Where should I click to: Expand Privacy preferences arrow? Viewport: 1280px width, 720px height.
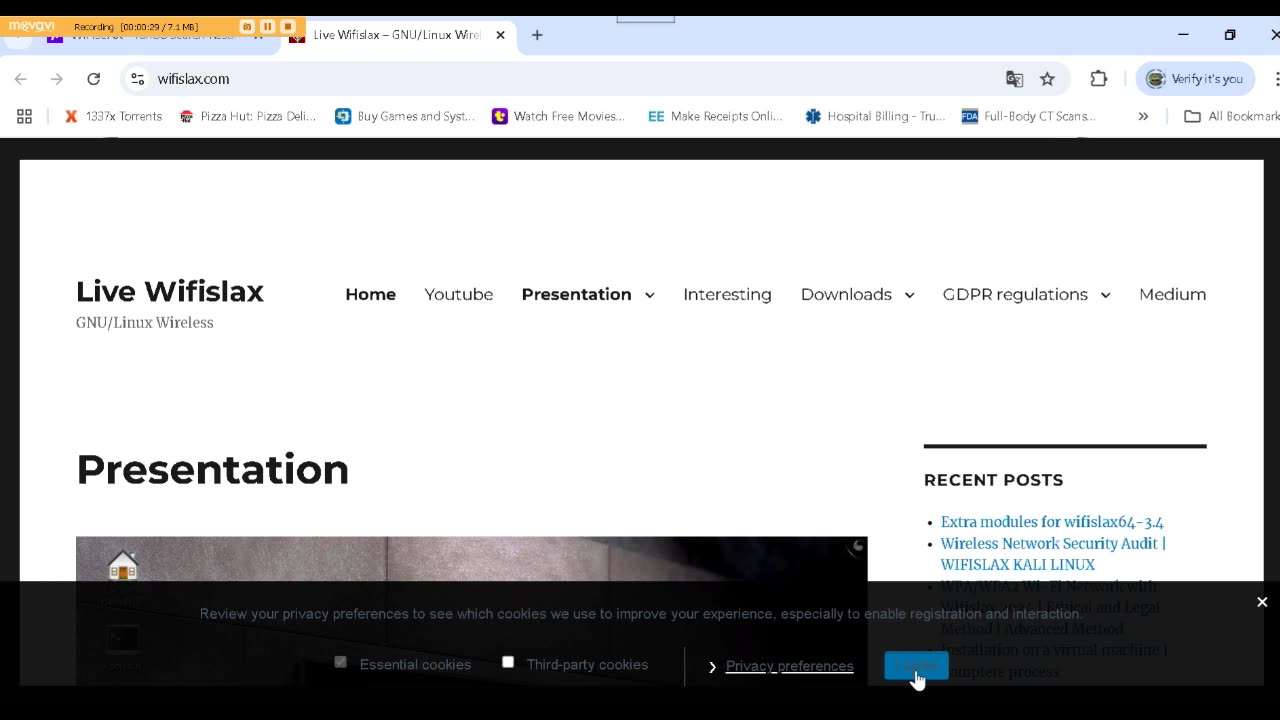pyautogui.click(x=712, y=666)
